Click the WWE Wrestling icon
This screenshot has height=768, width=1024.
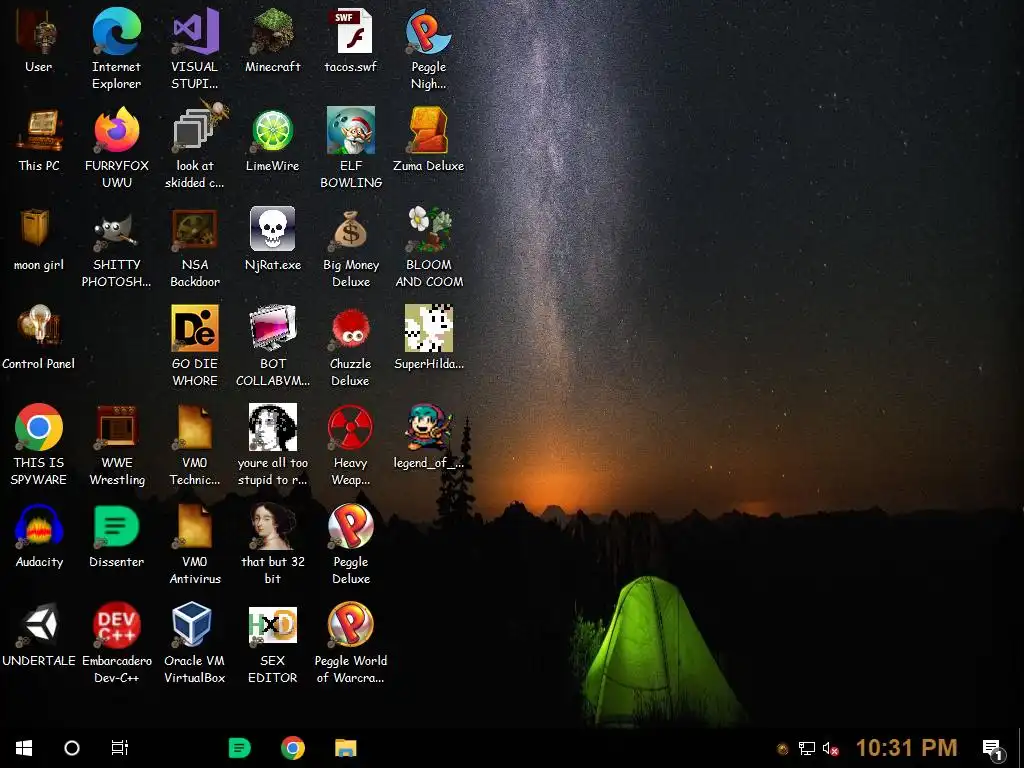(x=116, y=427)
